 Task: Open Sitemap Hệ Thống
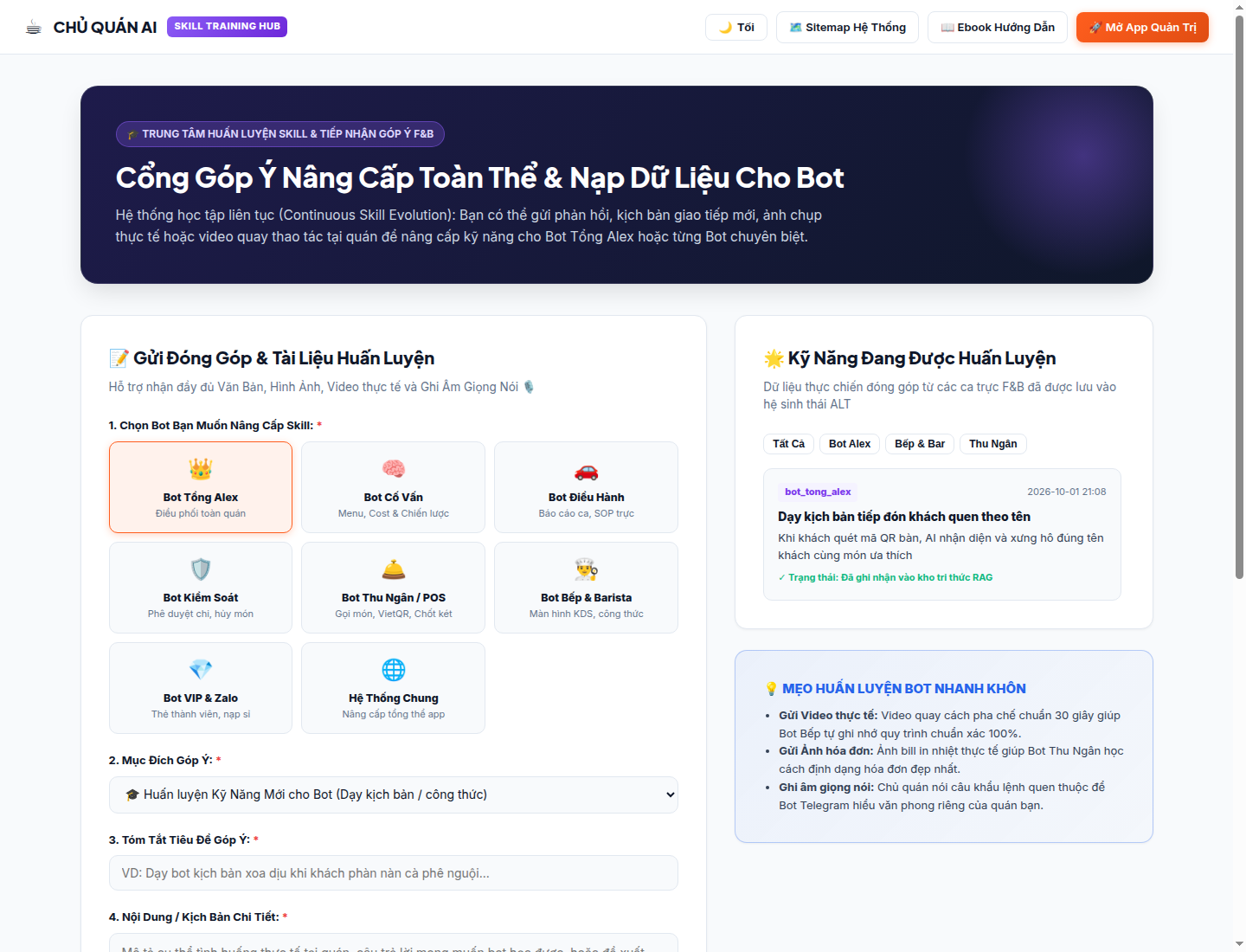[847, 28]
